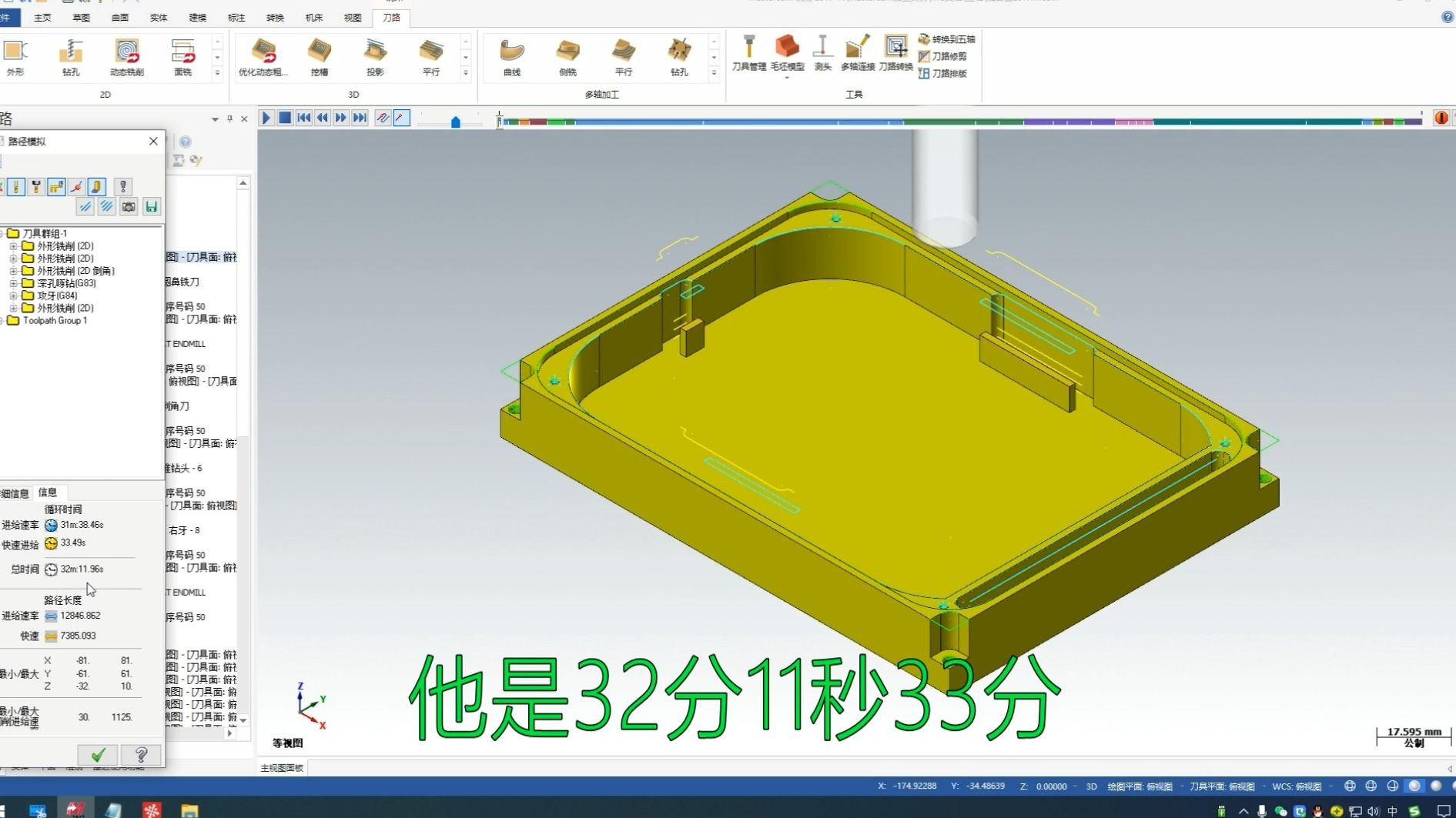Click the orange warning icon at timeline end
1456x818 pixels.
(x=1441, y=118)
